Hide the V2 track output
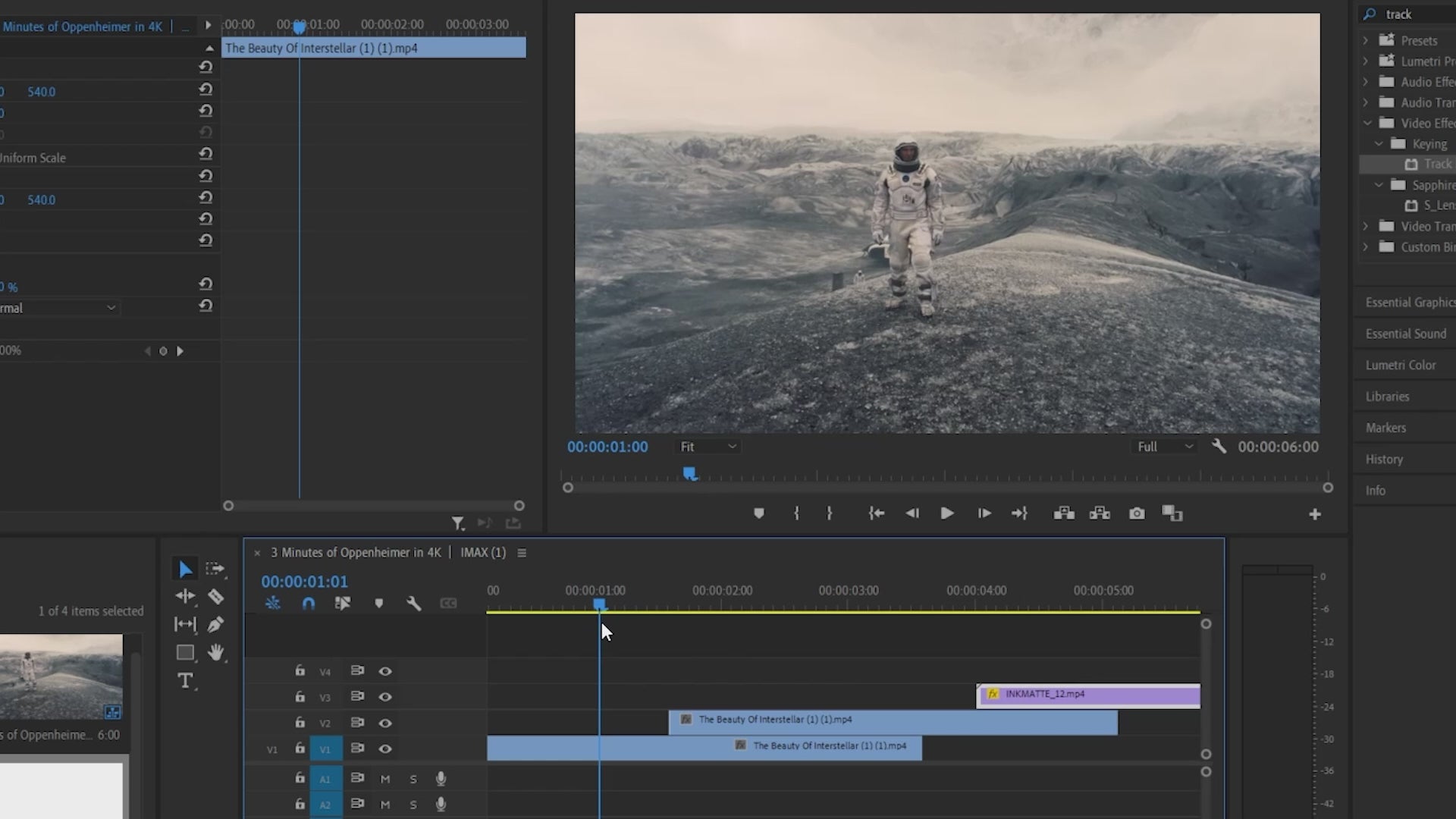1456x819 pixels. tap(385, 723)
